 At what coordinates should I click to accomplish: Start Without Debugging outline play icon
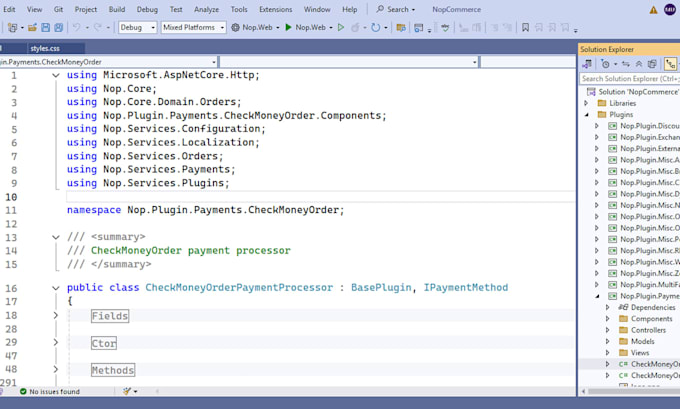tap(341, 27)
